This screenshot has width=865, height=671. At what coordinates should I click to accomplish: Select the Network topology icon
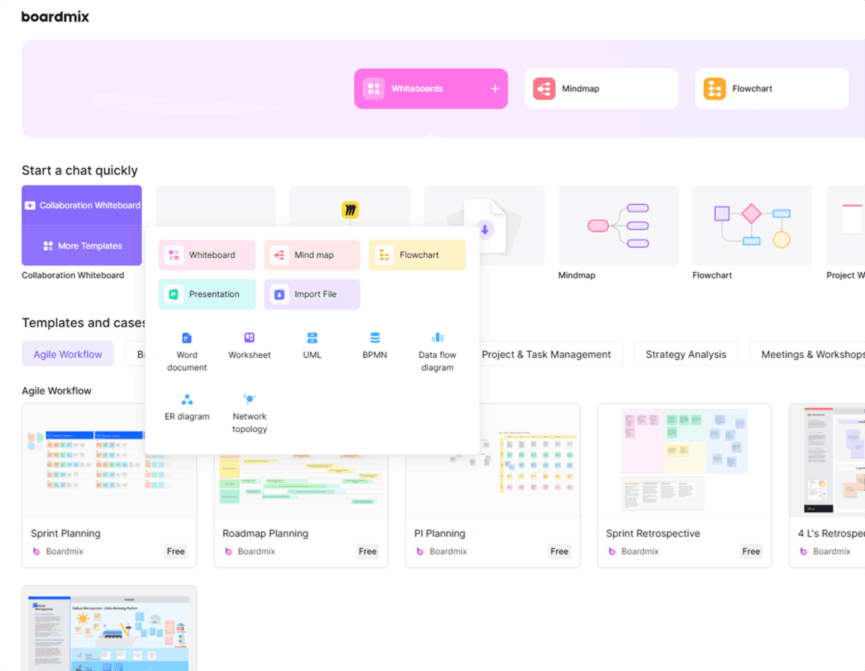pyautogui.click(x=249, y=400)
